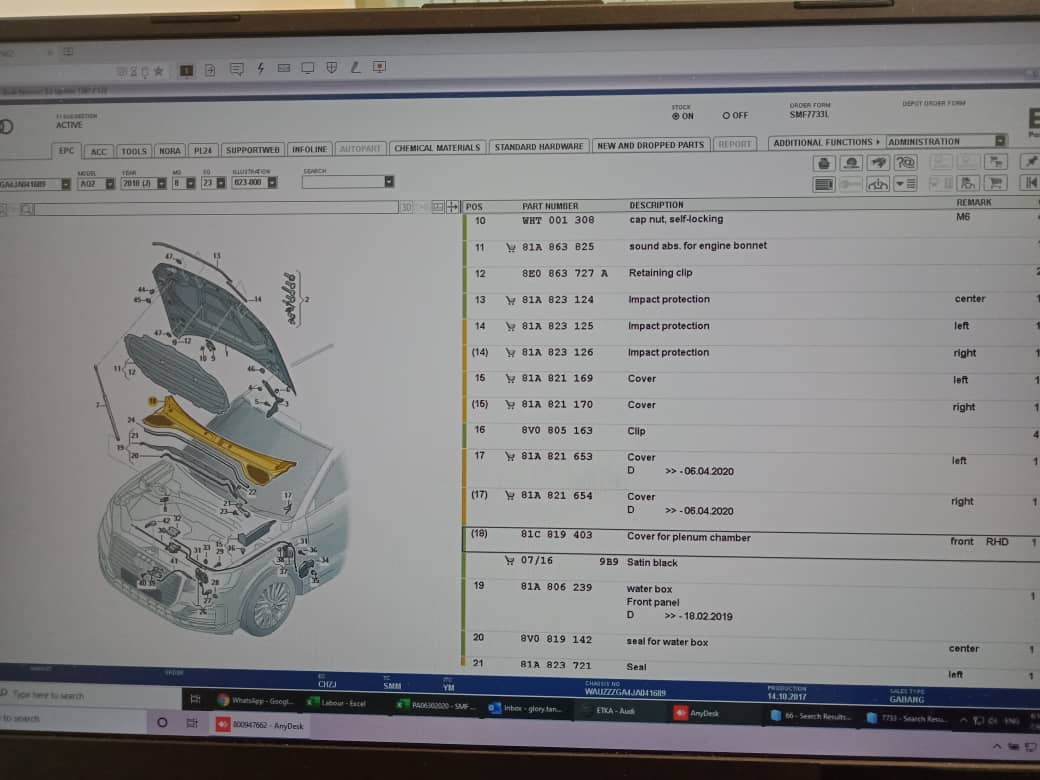Select the Stock OFF radio button
The width and height of the screenshot is (1040, 780).
(x=726, y=116)
